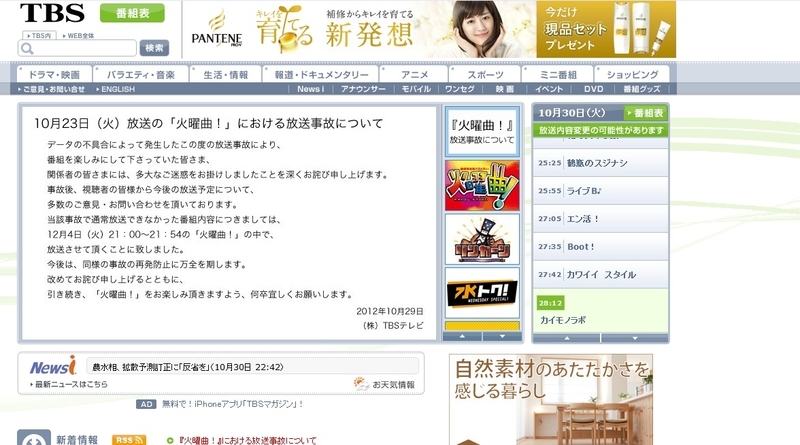Click the News i logo
Screen dimensions: 800x445
point(53,366)
